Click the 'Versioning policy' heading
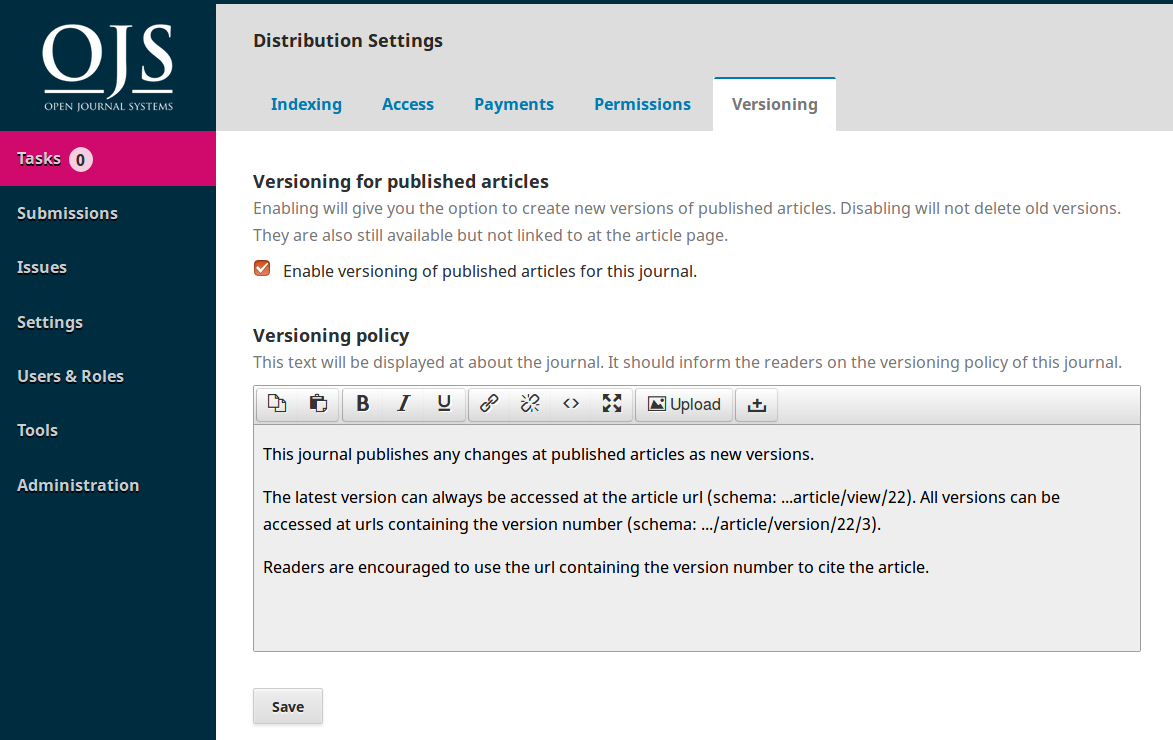 click(x=331, y=335)
